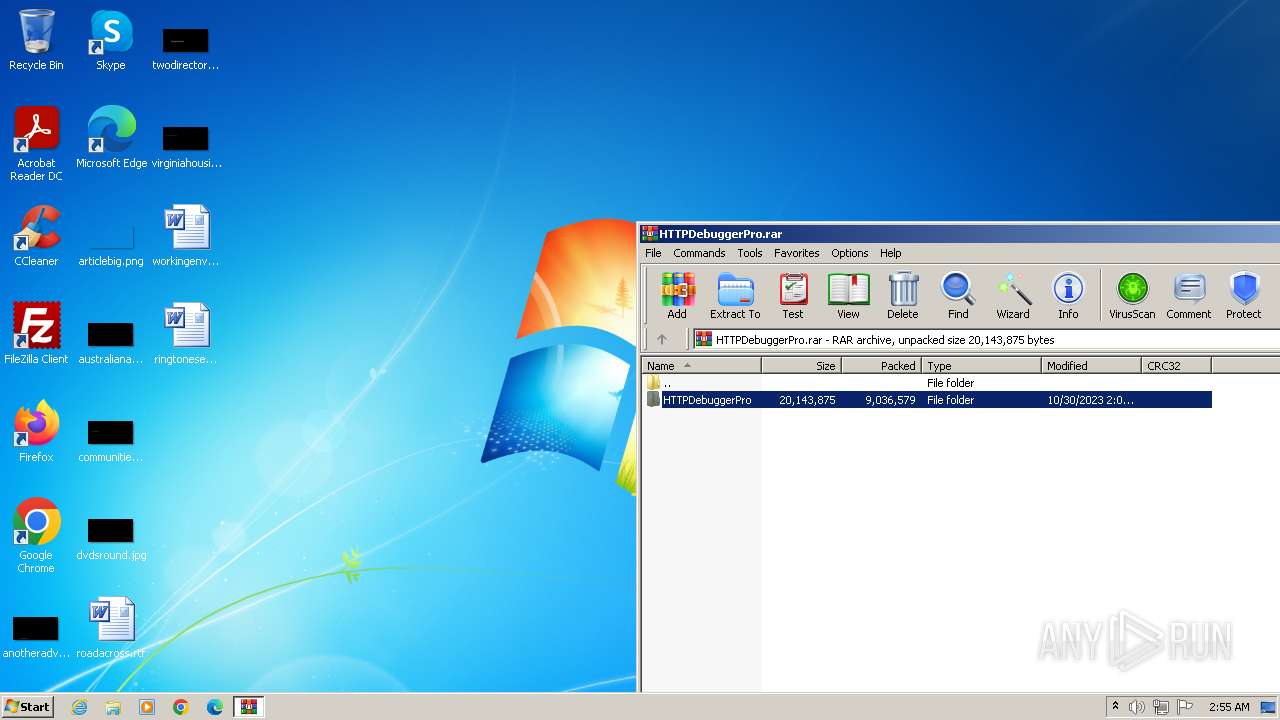
Task: Open the Help menu
Action: (x=891, y=253)
